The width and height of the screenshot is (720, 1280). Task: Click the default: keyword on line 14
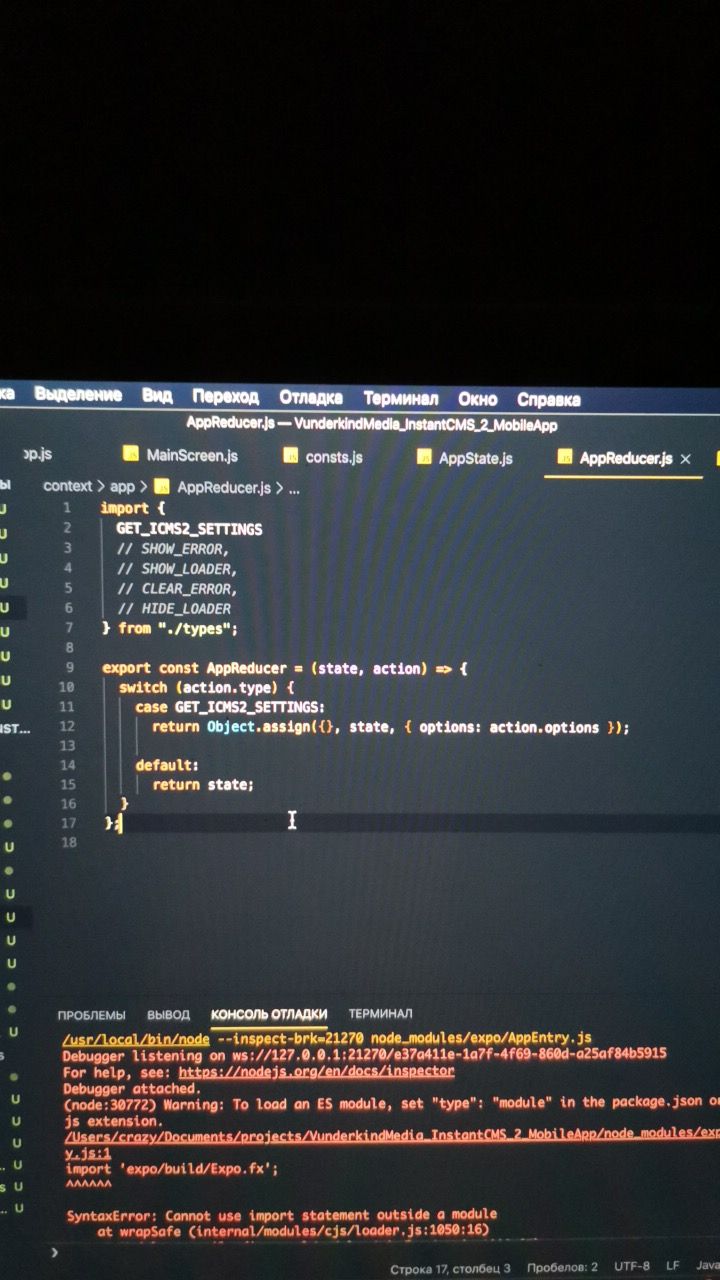coord(167,766)
